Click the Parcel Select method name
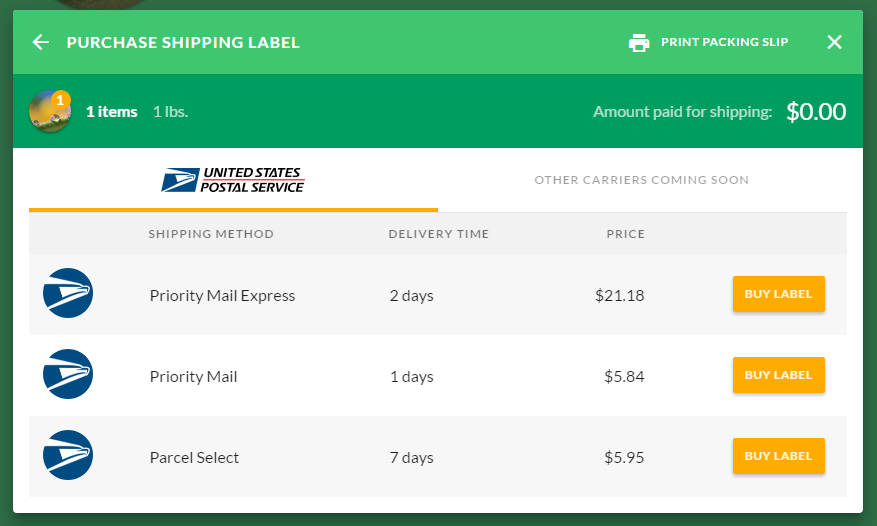 [194, 457]
